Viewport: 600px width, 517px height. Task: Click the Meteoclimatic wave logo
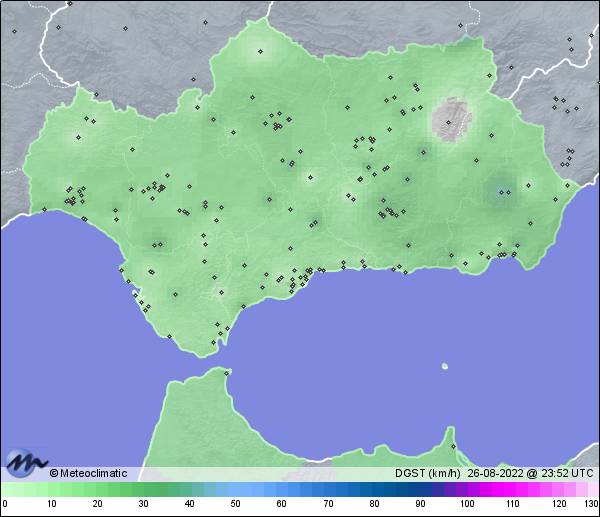[x=25, y=462]
